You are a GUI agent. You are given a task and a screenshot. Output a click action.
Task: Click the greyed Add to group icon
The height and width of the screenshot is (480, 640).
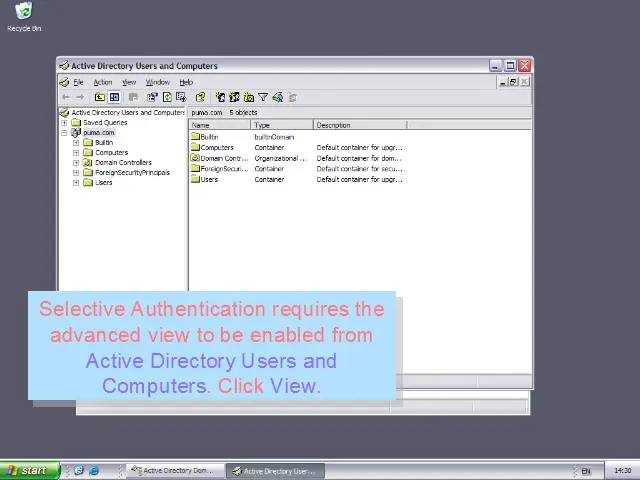point(292,97)
